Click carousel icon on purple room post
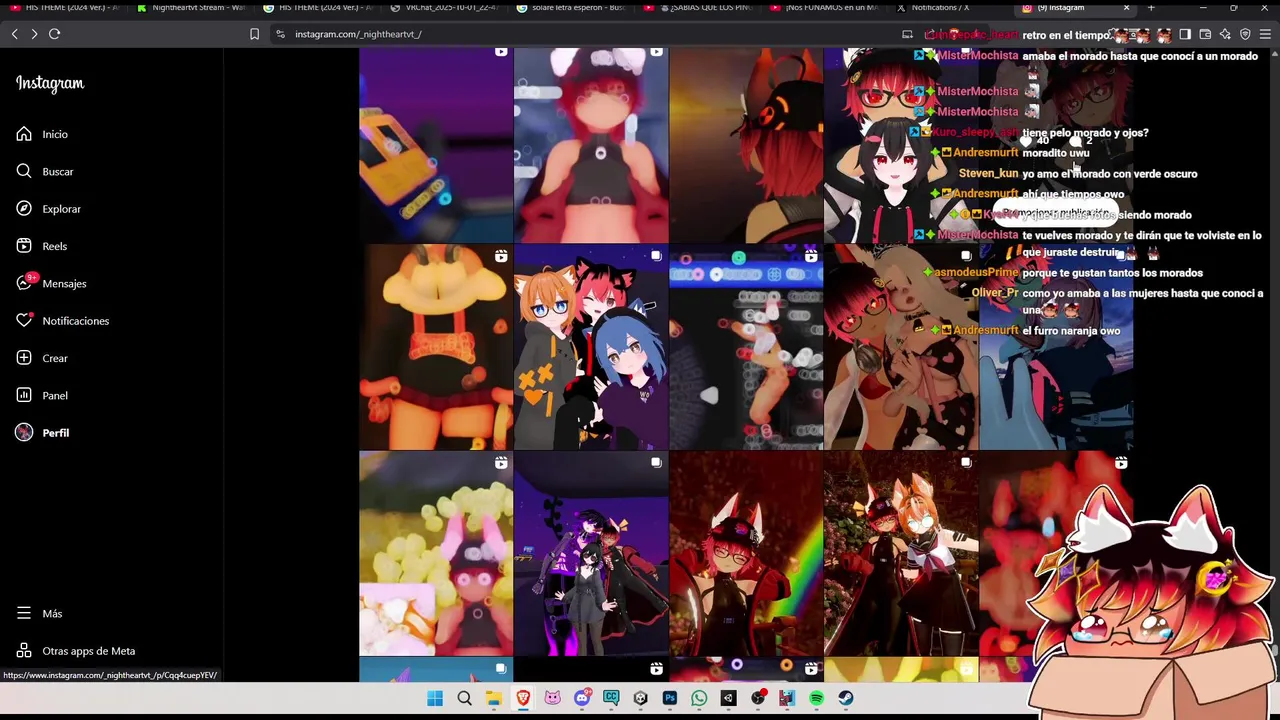 pyautogui.click(x=656, y=463)
